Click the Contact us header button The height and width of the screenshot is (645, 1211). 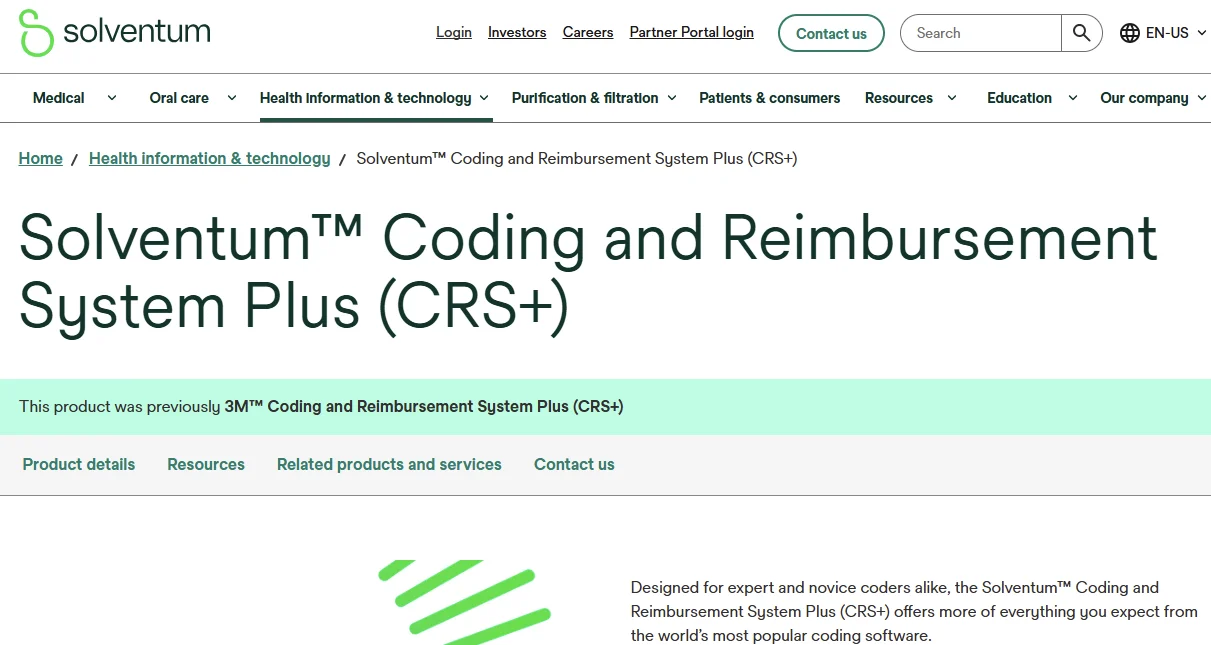[x=831, y=33]
